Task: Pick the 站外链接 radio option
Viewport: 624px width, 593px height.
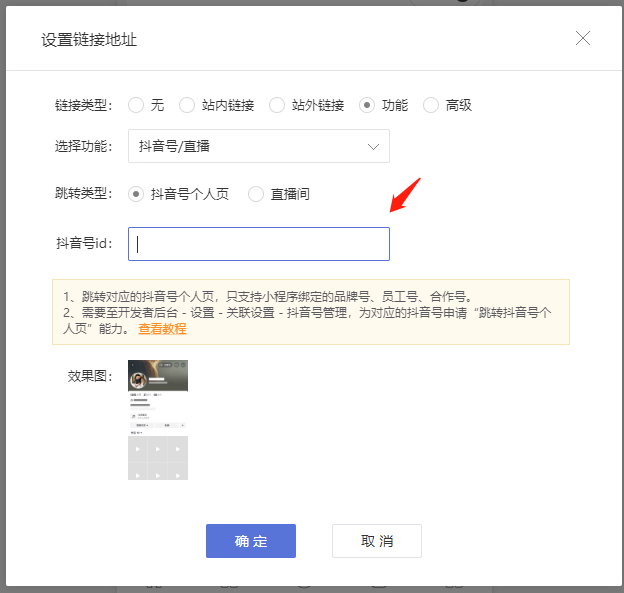Action: point(277,105)
